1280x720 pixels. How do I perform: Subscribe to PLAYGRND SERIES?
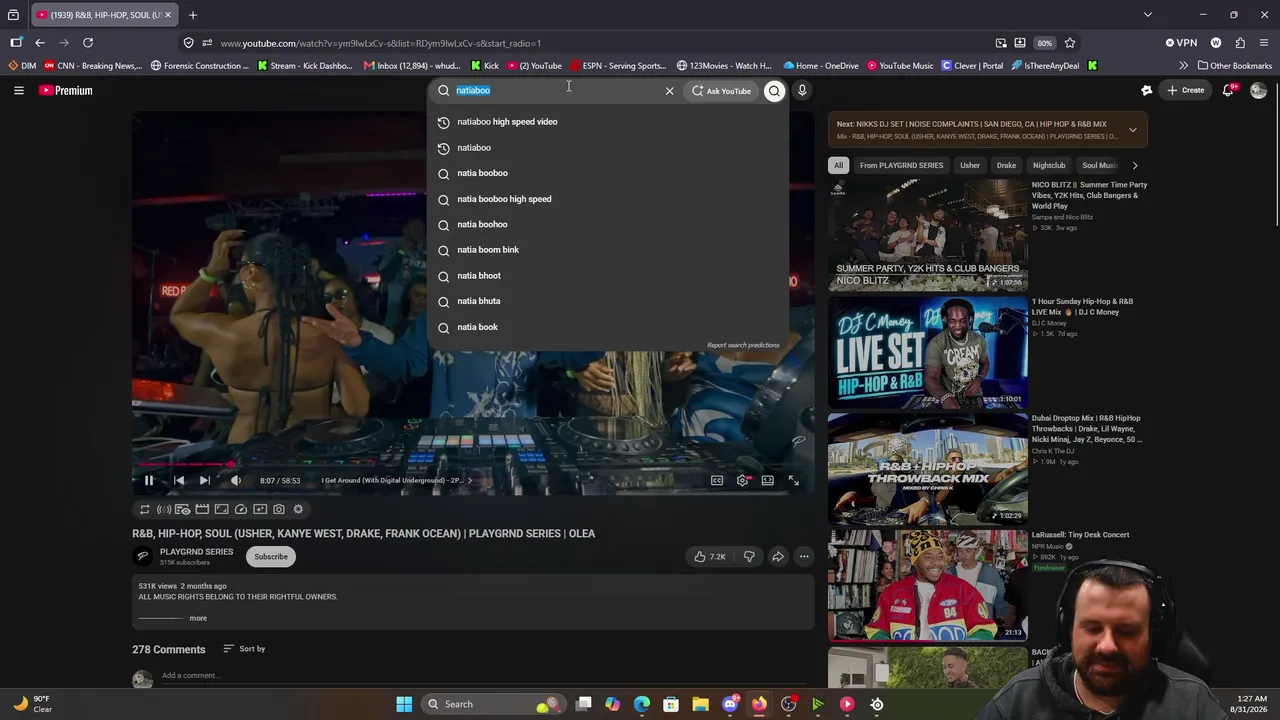pos(271,557)
